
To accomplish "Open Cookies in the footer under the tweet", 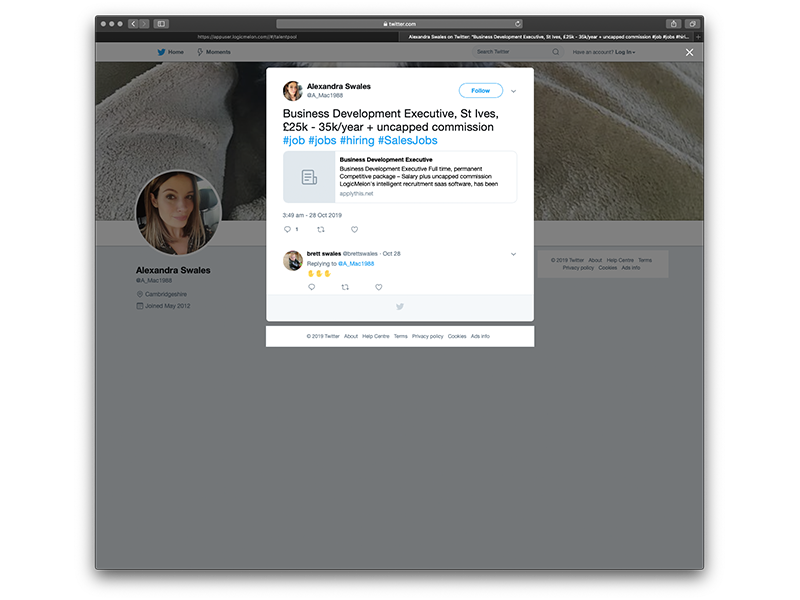I will tap(457, 336).
